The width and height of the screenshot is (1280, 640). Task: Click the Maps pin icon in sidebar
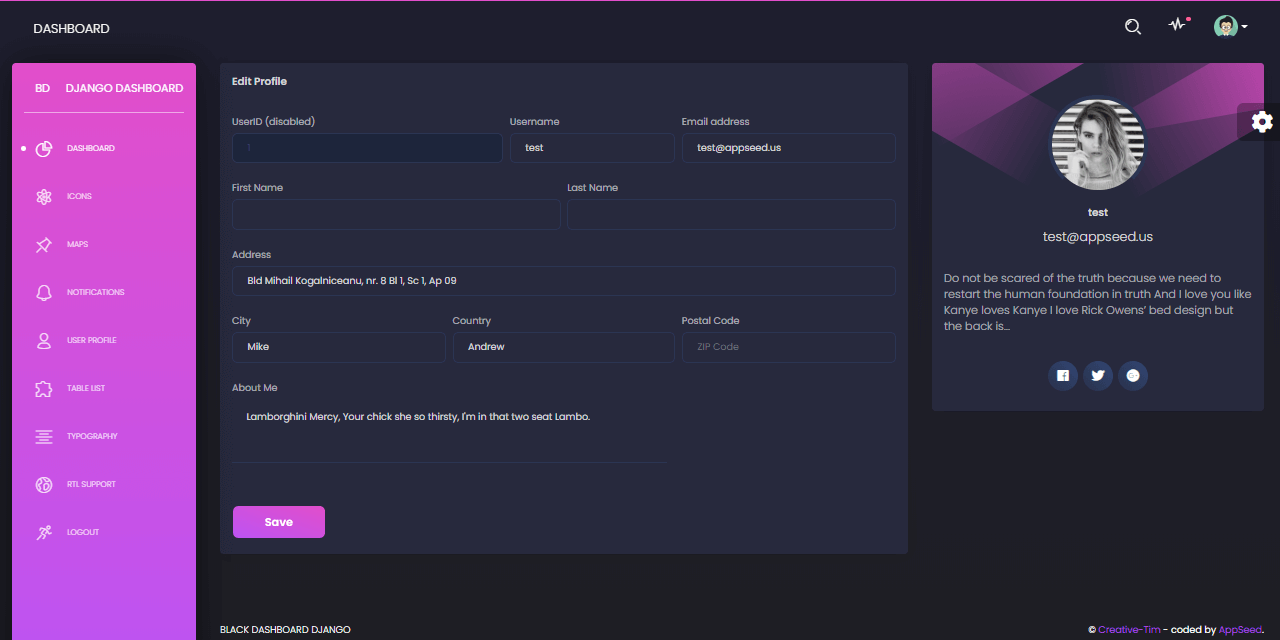coord(44,245)
